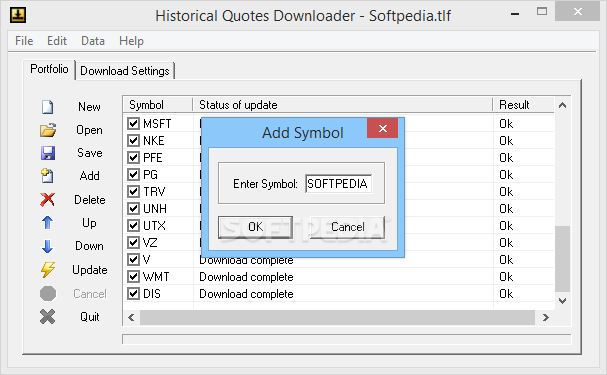
Task: Click the vertical scrollbar thumb
Action: click(562, 259)
